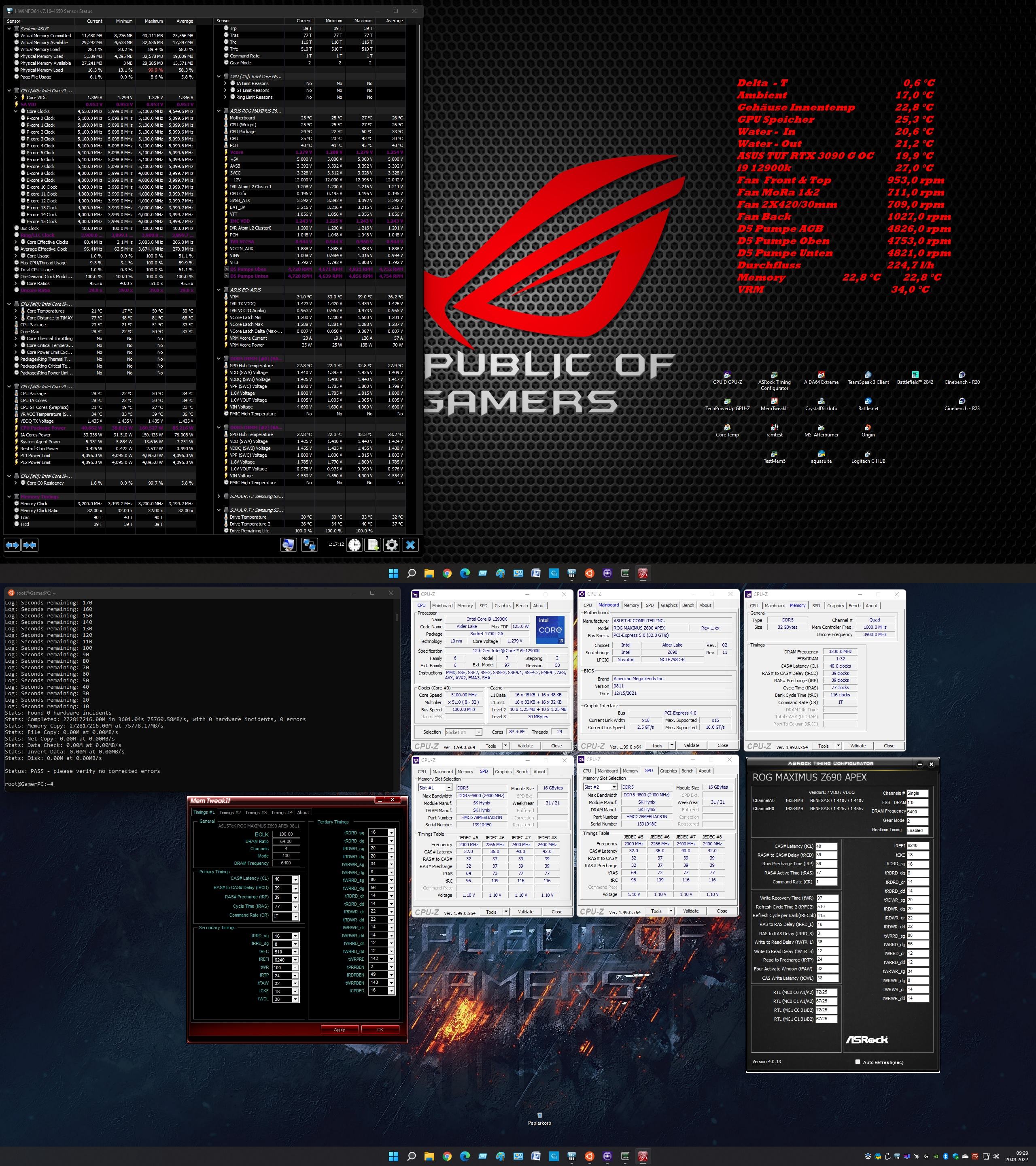Reset HWiNFO timer with clock icon
The height and width of the screenshot is (1166, 1036).
[x=355, y=545]
